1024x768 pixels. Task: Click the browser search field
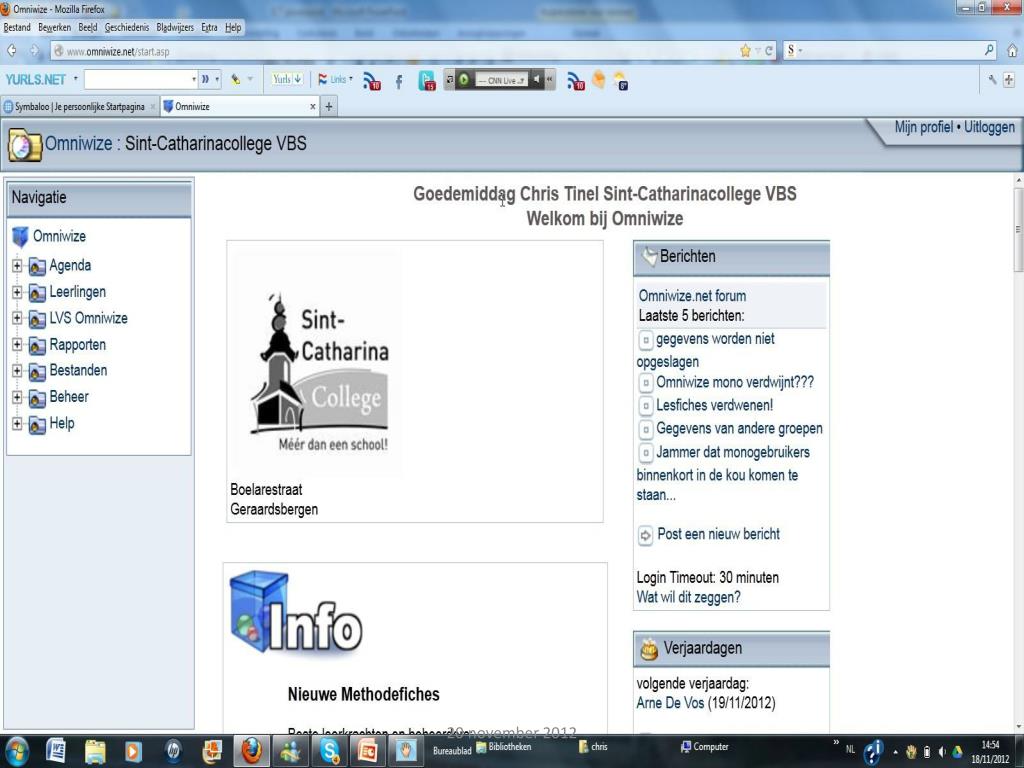[x=890, y=50]
